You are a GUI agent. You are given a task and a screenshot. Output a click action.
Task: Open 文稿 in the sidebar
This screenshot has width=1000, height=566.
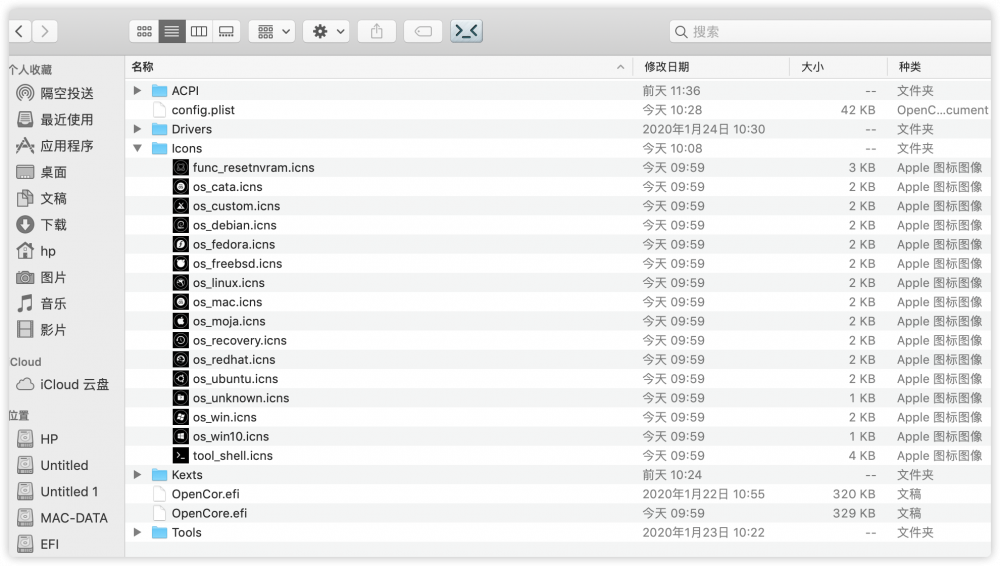point(42,198)
